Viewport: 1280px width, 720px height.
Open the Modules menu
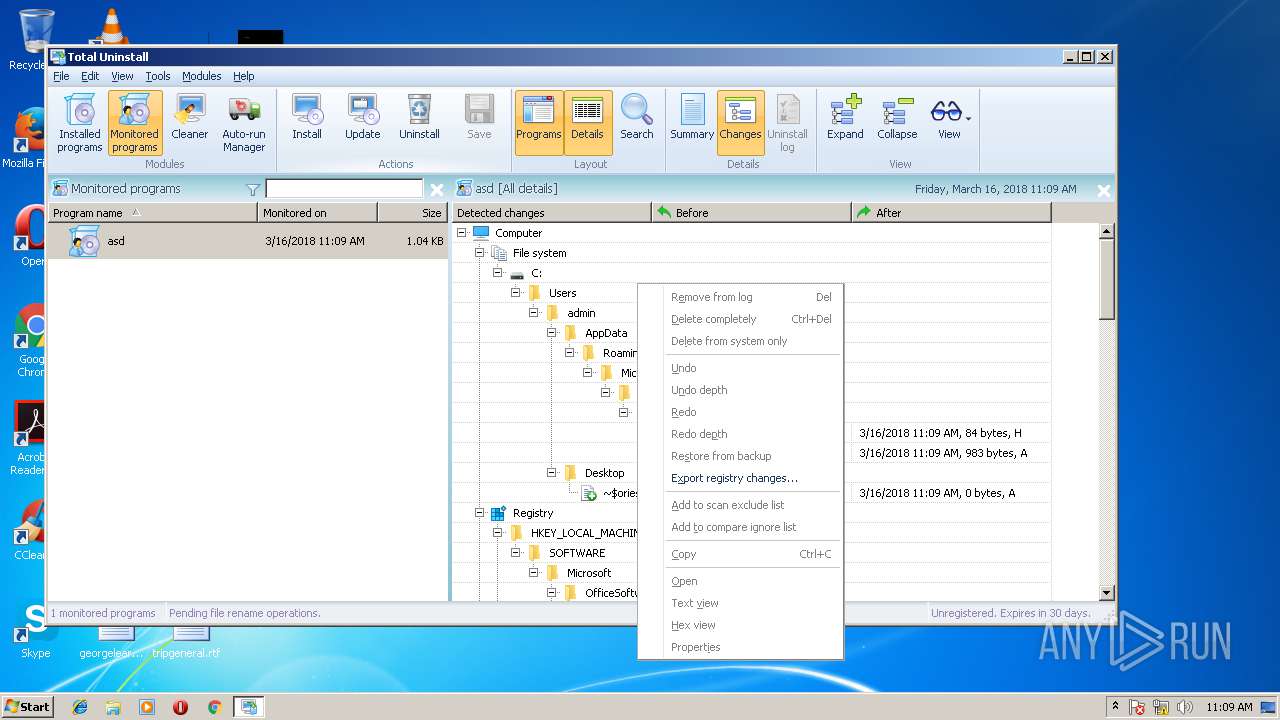(201, 76)
